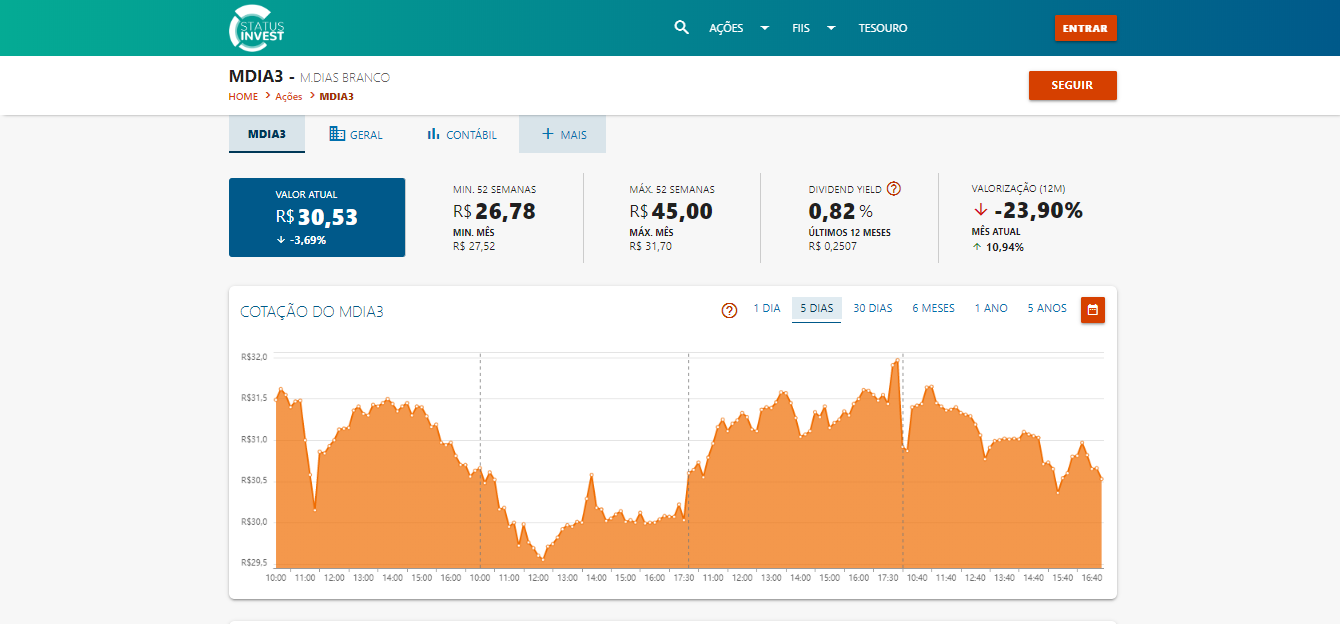The width and height of the screenshot is (1340, 624).
Task: Select the 1 DIA chart period
Action: [767, 308]
